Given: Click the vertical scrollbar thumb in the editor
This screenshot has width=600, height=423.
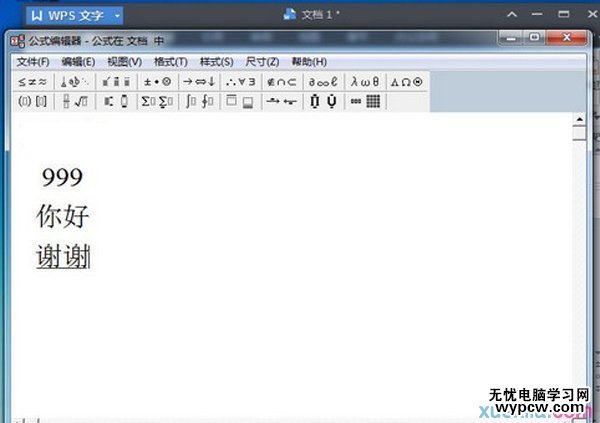Looking at the screenshot, I should click(x=579, y=134).
